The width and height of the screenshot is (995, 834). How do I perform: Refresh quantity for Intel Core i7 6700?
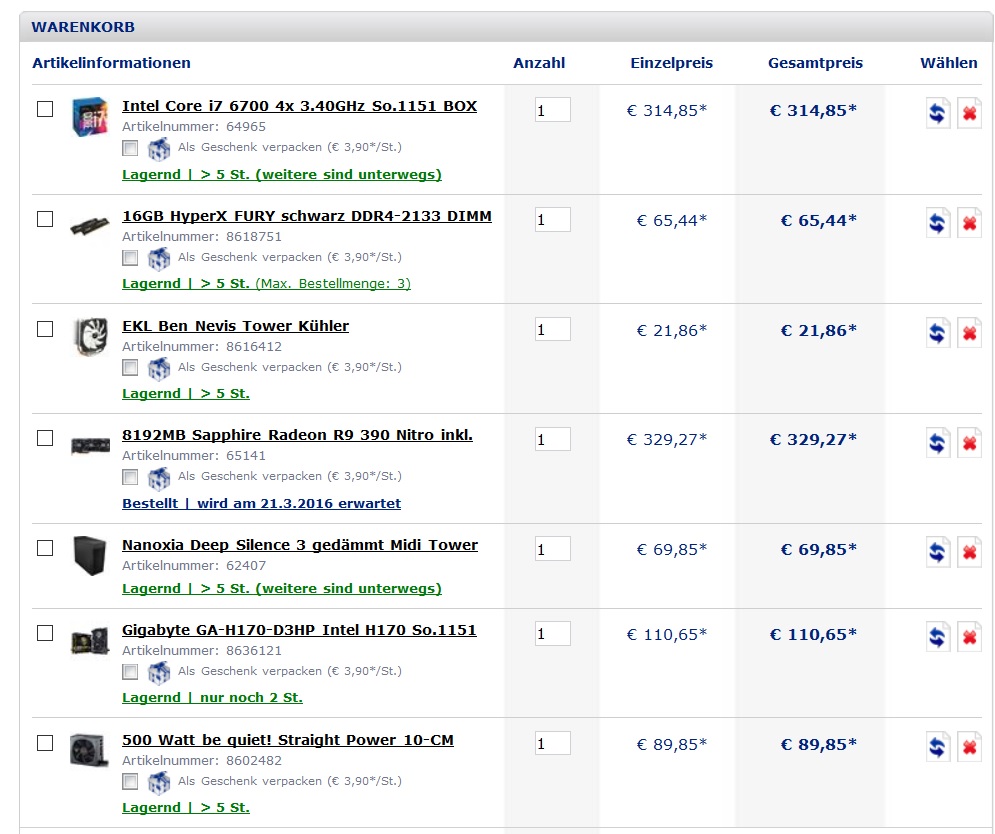point(938,113)
